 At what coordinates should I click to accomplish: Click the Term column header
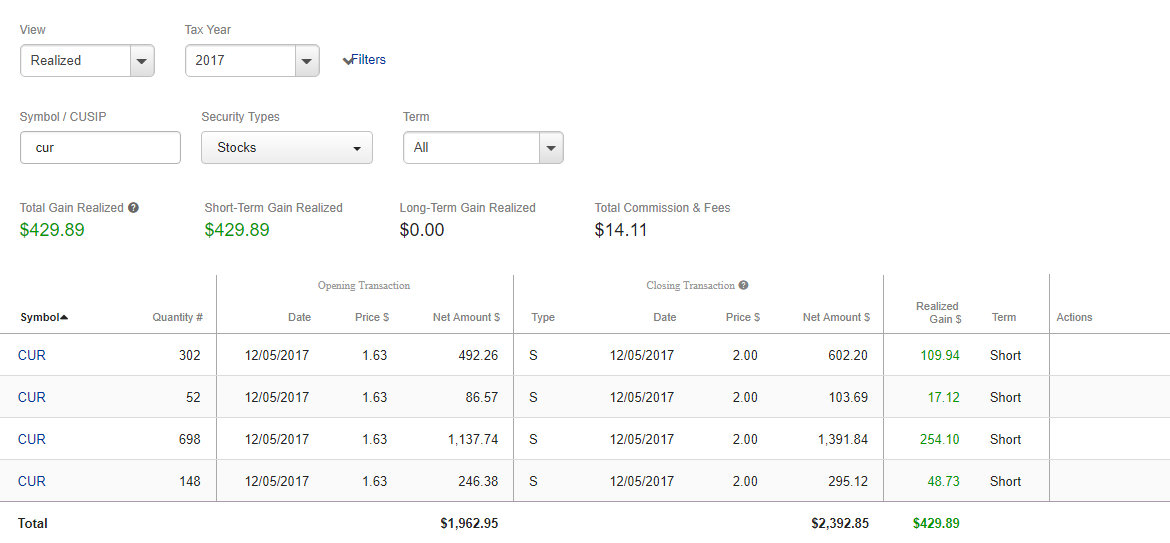tap(1004, 317)
